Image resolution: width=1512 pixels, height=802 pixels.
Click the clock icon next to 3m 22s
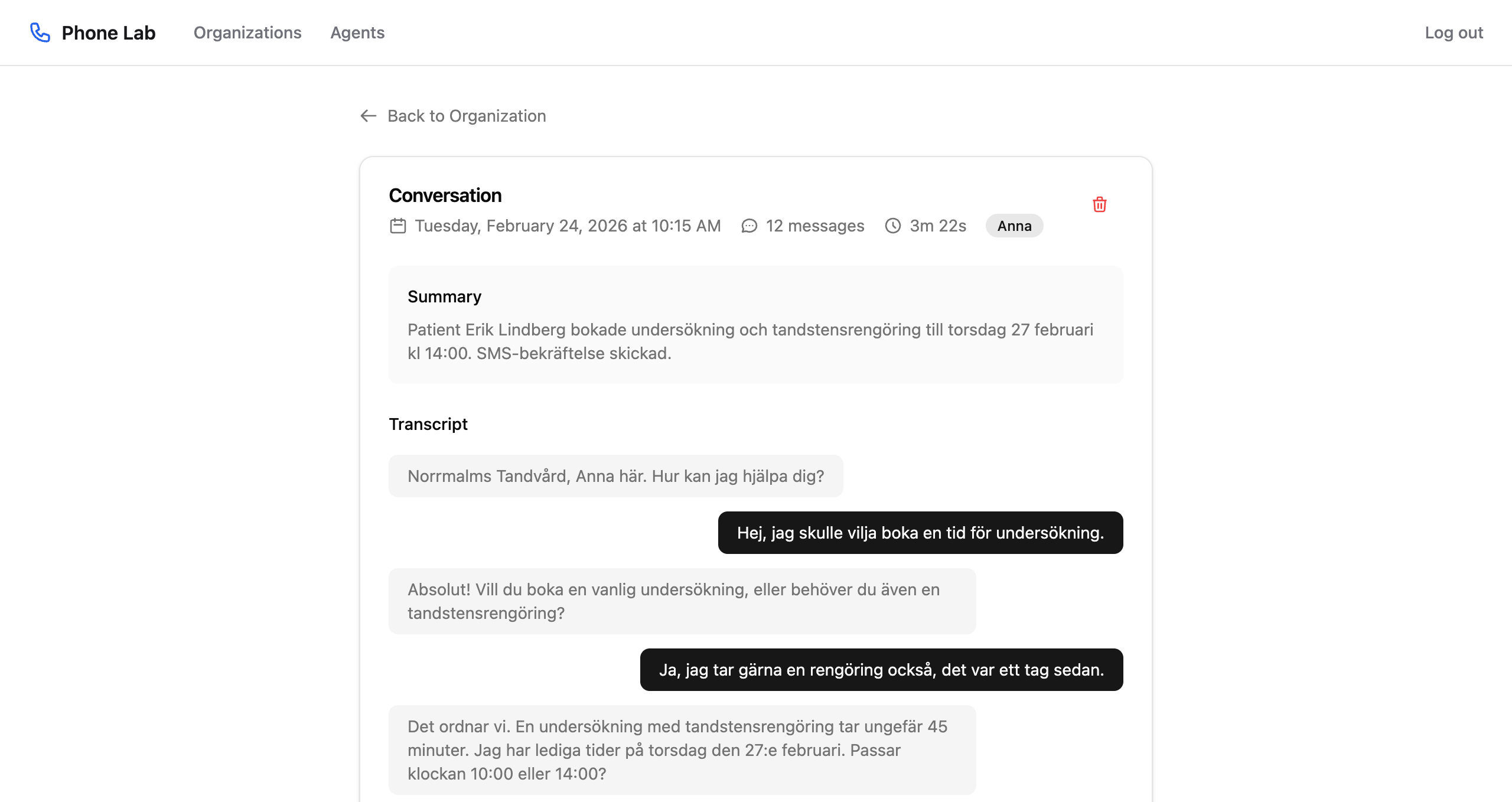coord(894,226)
